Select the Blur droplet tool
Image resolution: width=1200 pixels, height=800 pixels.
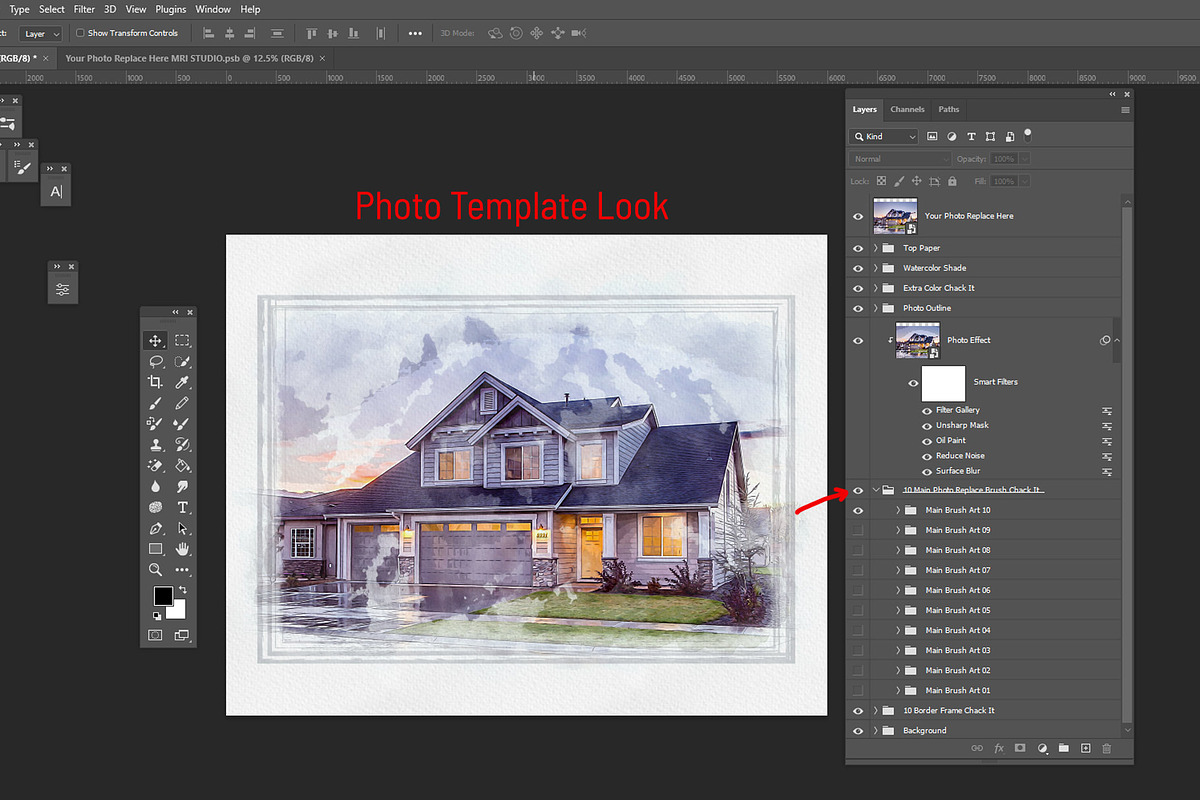[x=155, y=486]
